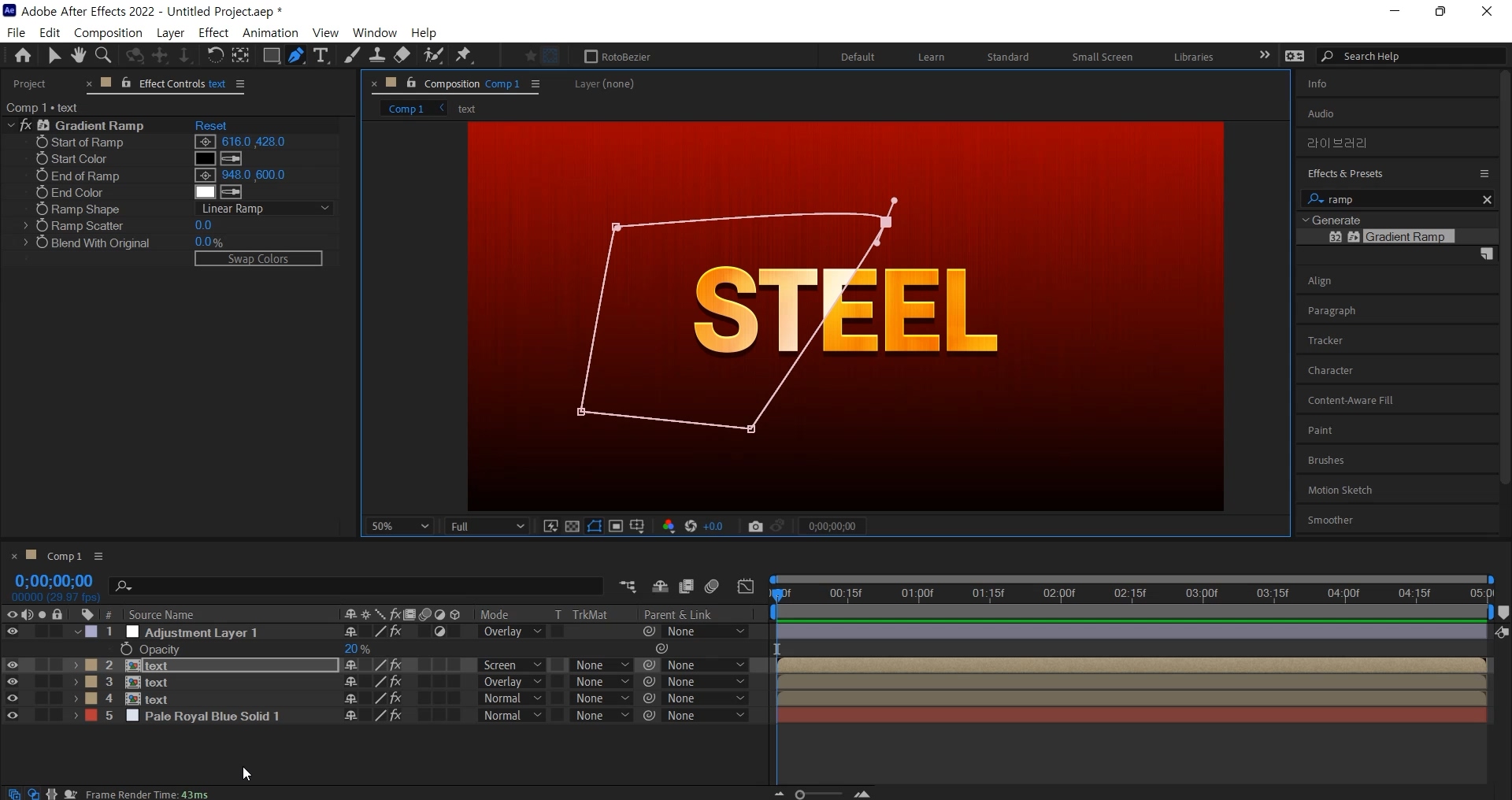Open the Effect menu
This screenshot has width=1512, height=800.
[213, 33]
